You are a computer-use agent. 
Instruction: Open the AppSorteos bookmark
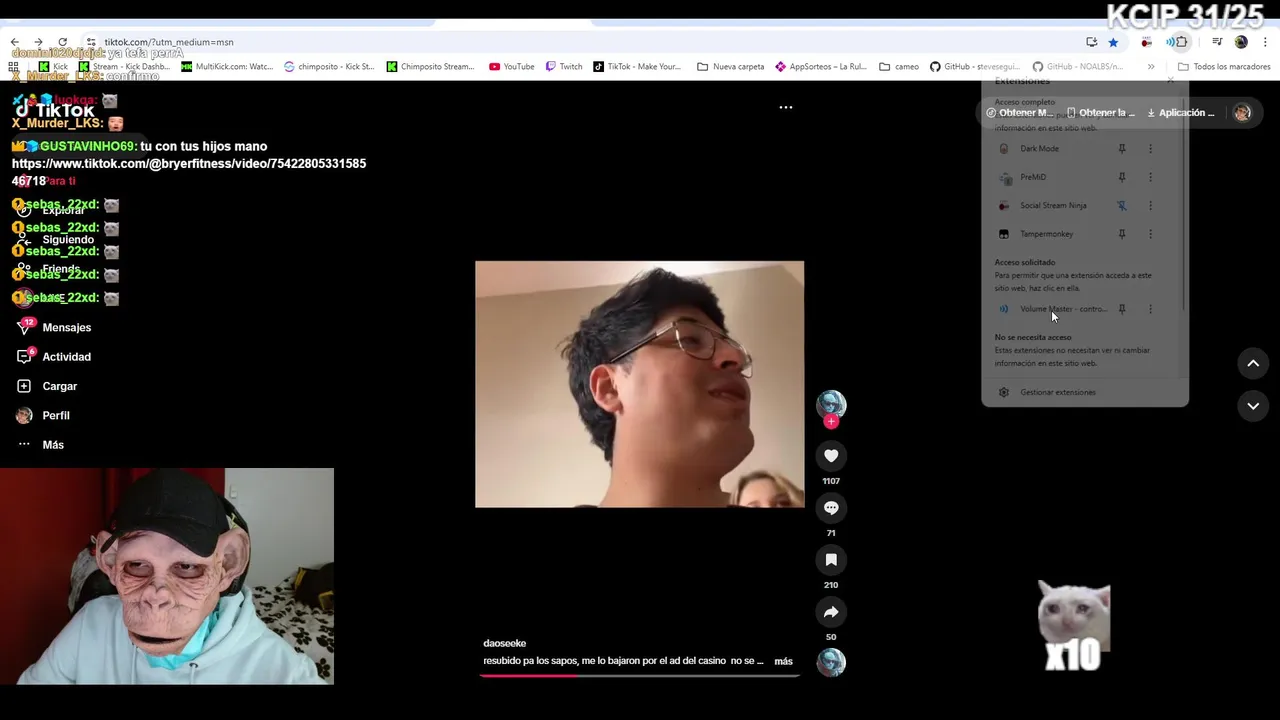tap(821, 67)
